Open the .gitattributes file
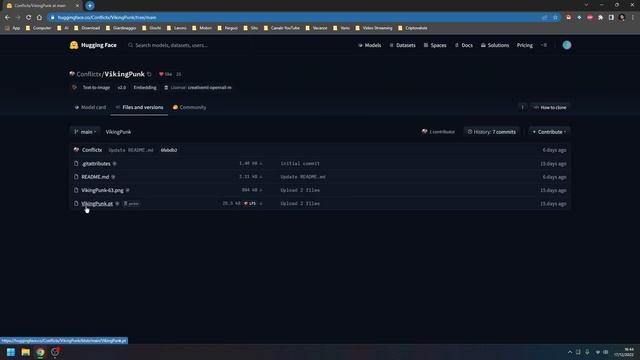The image size is (640, 360). click(96, 164)
